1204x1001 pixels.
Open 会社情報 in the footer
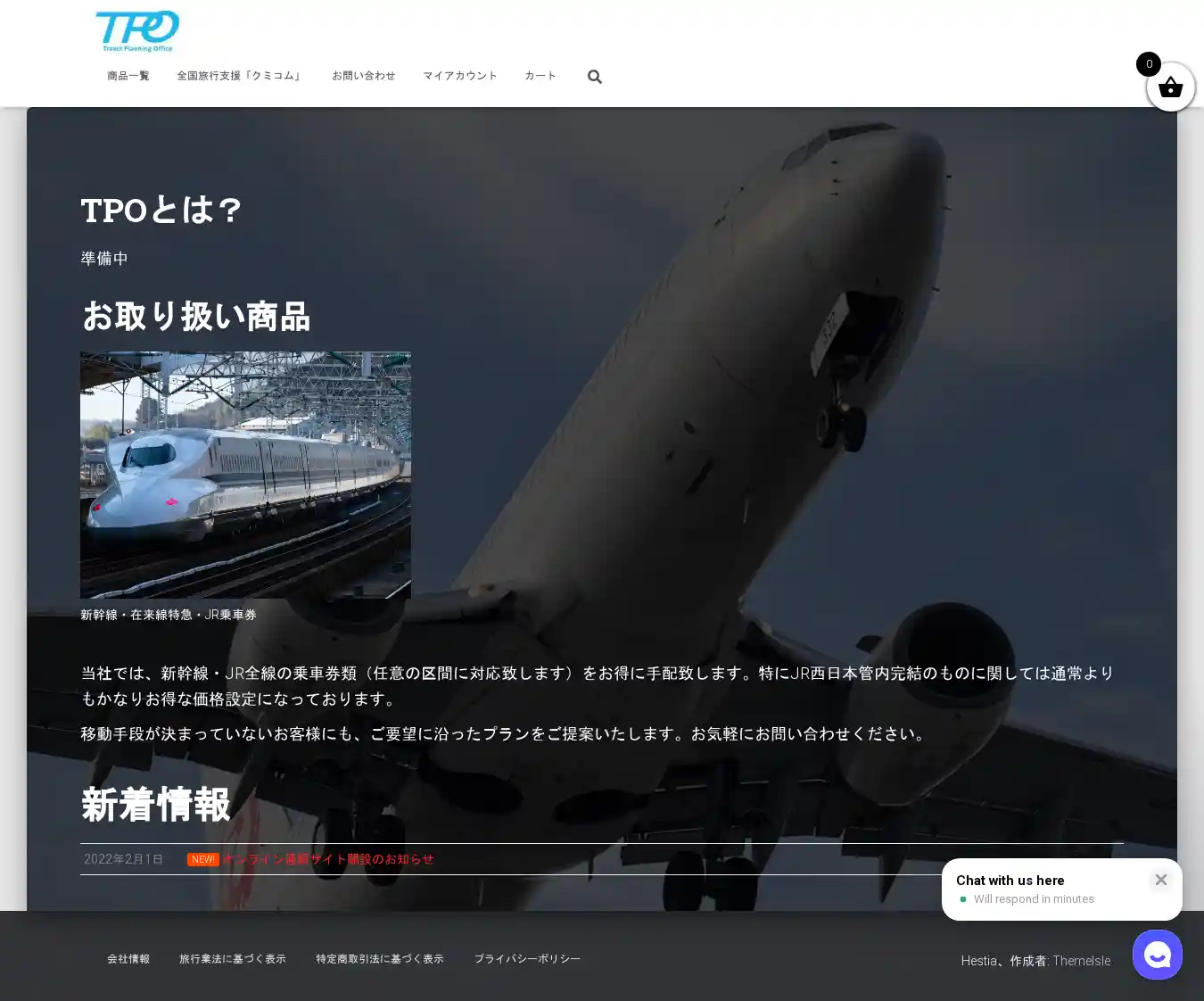[128, 959]
